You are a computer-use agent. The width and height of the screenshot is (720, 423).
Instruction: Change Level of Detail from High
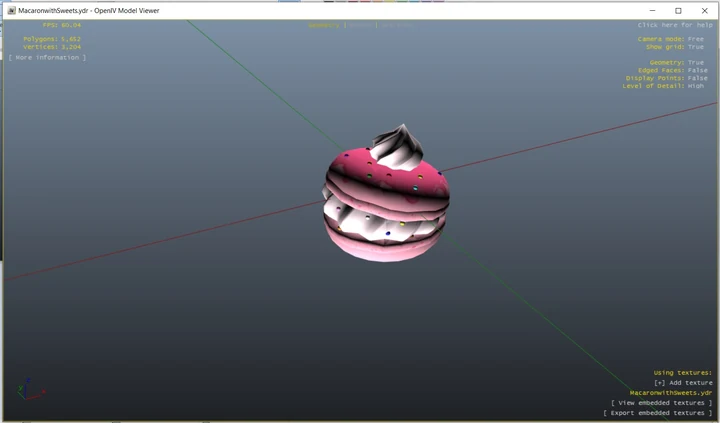[663, 86]
